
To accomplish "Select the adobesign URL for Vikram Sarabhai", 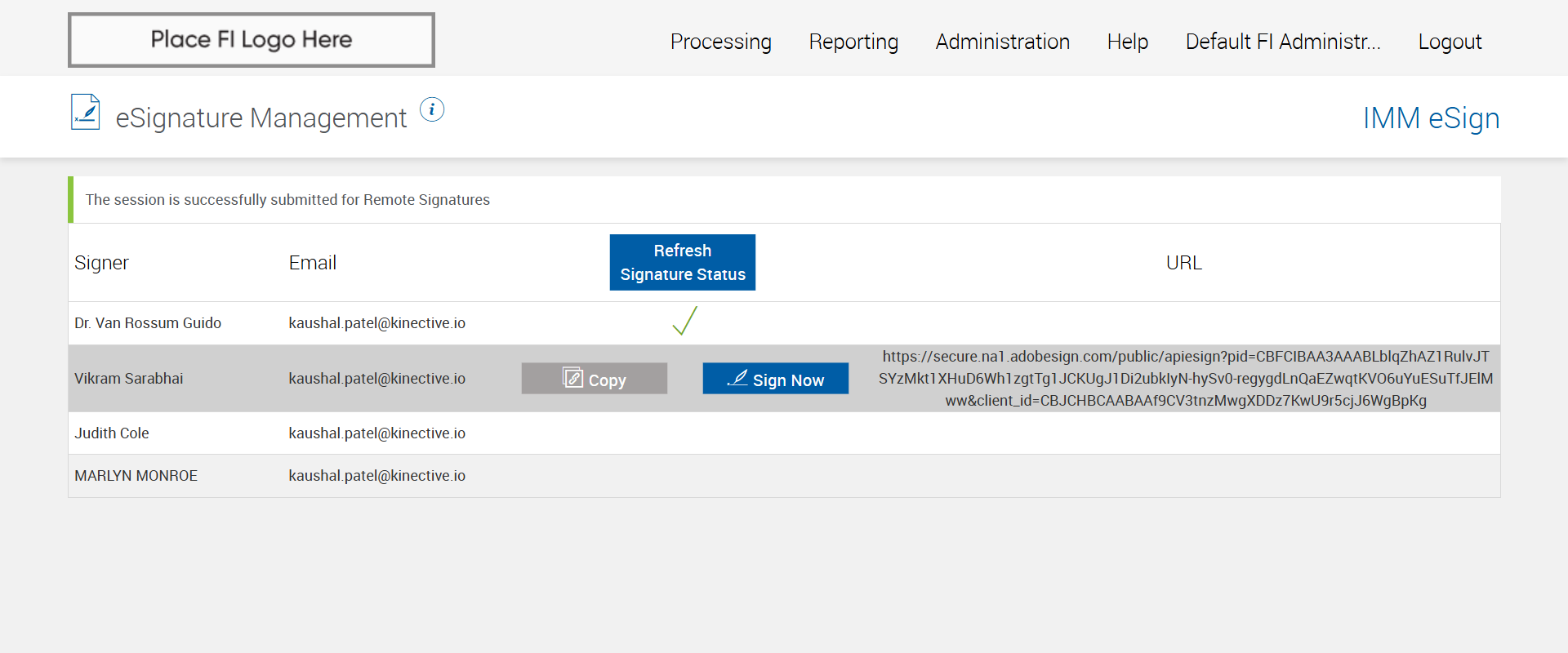I will point(1185,379).
